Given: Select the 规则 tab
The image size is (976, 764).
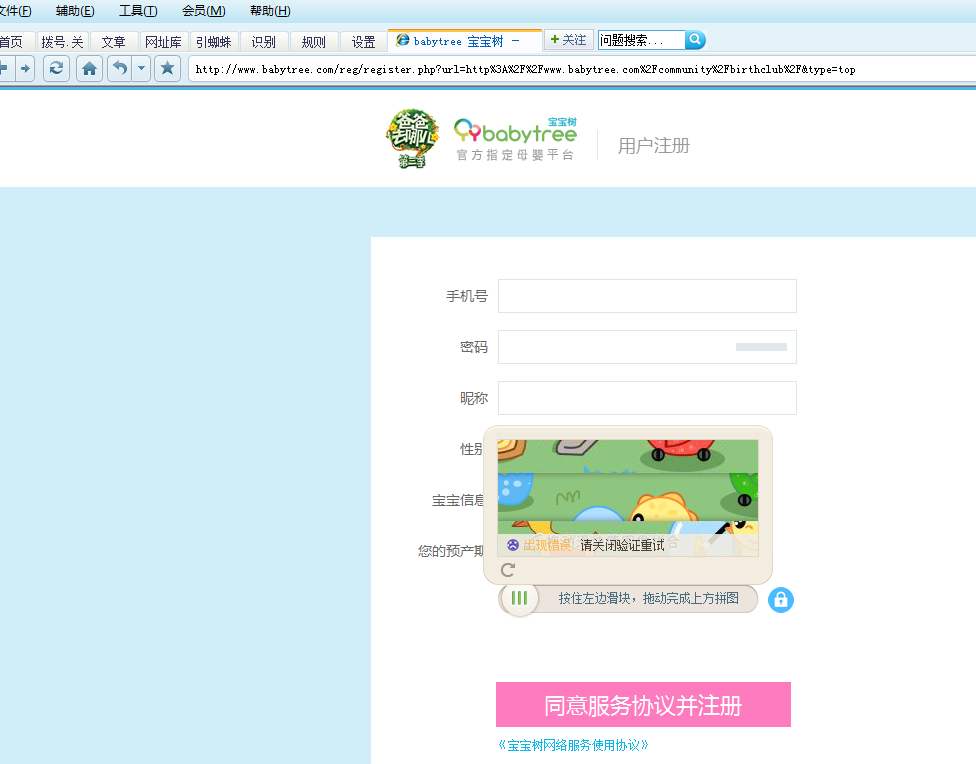Looking at the screenshot, I should point(313,41).
